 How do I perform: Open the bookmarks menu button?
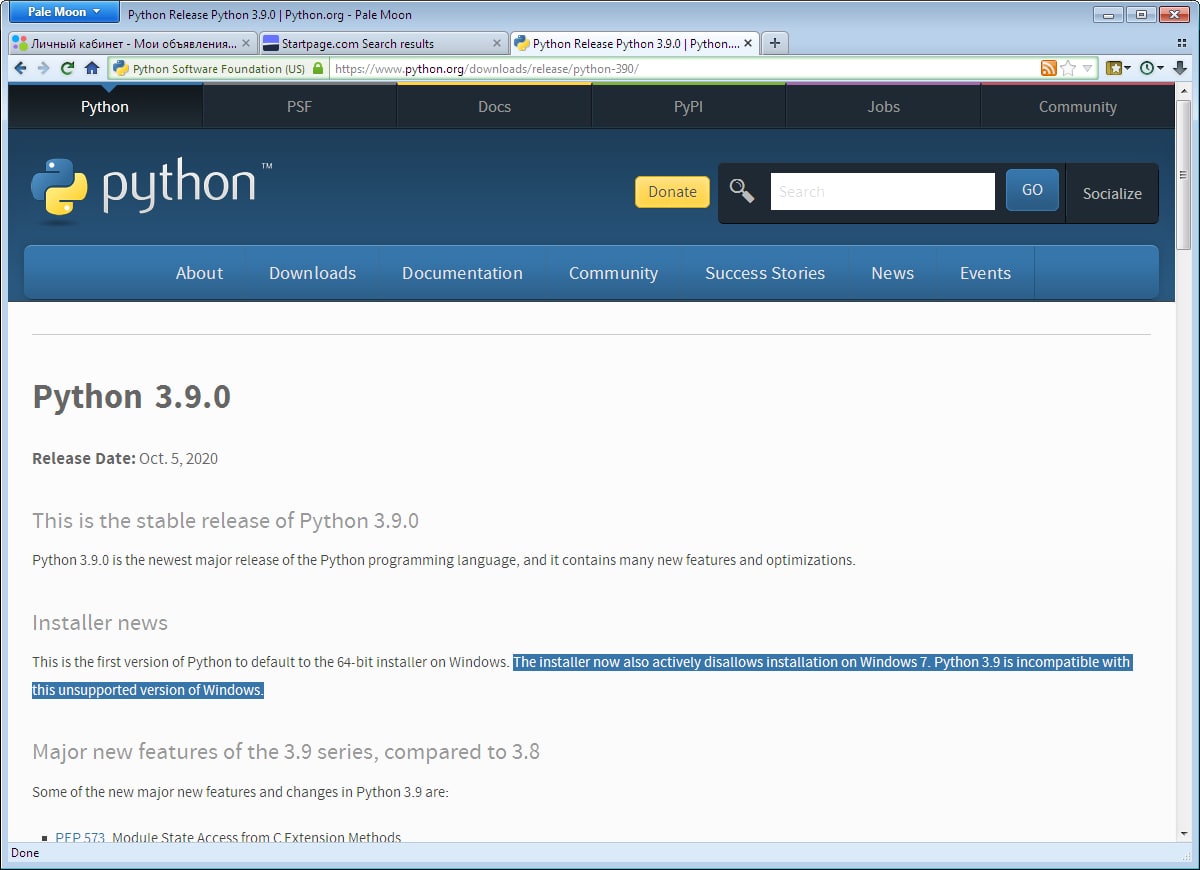(1118, 68)
